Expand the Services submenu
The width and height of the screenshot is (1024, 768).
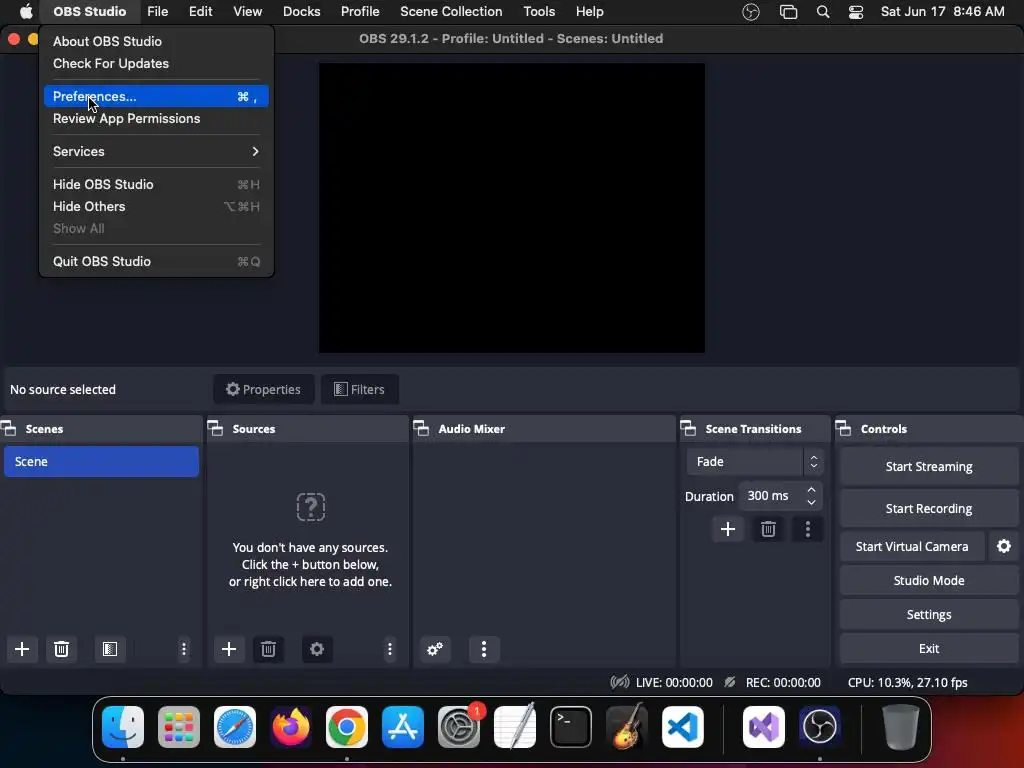click(x=156, y=152)
